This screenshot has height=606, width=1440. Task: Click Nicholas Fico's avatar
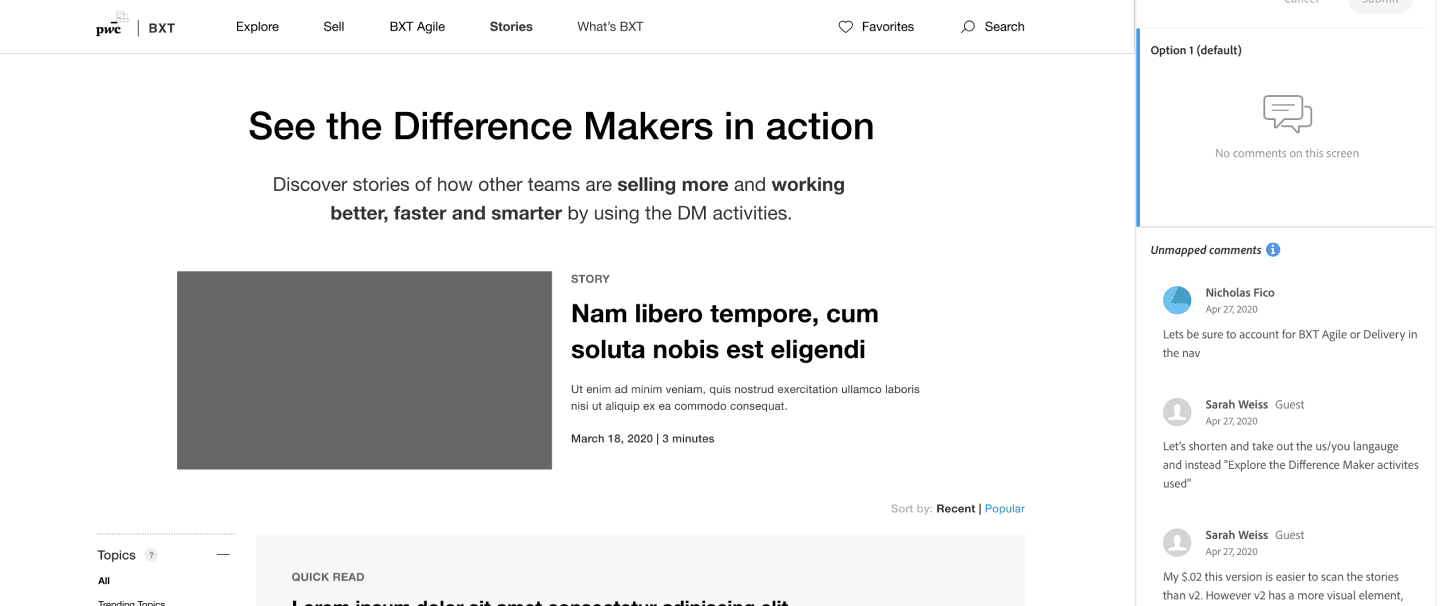point(1177,300)
